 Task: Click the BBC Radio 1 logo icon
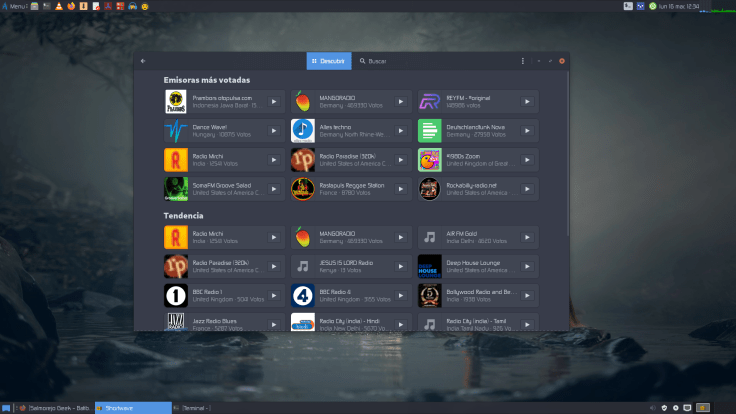(x=176, y=295)
